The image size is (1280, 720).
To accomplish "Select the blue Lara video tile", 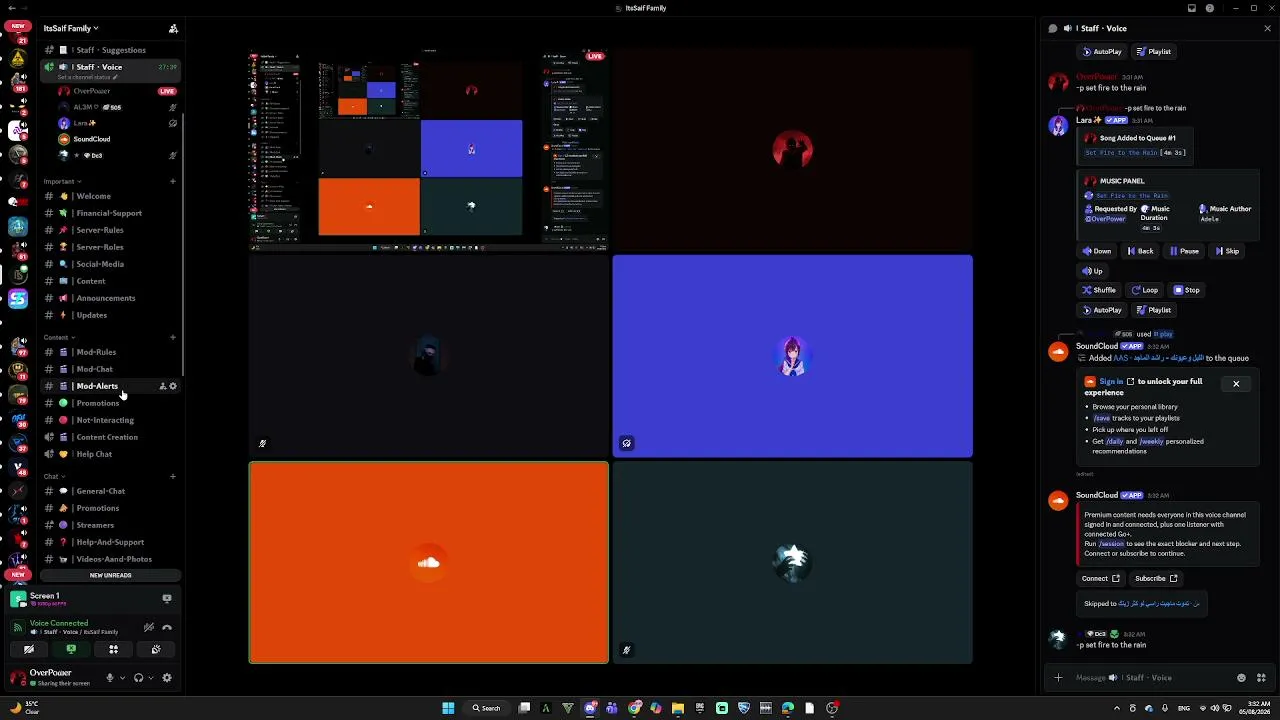I will click(792, 356).
